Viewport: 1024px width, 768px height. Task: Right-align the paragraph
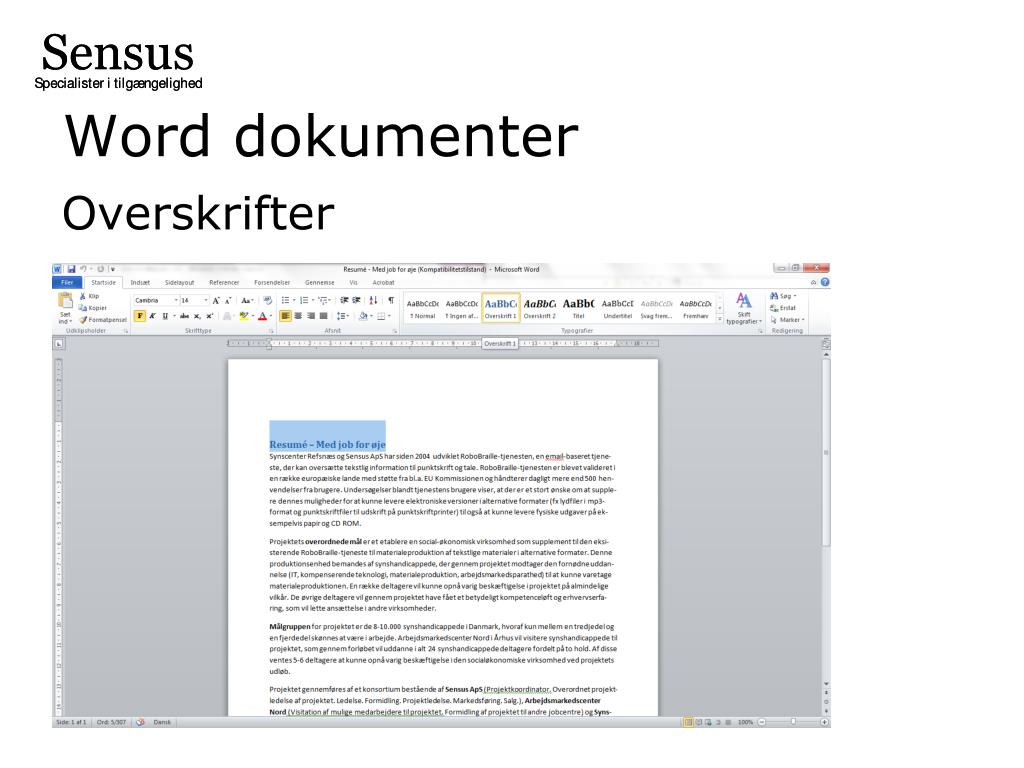[x=311, y=316]
